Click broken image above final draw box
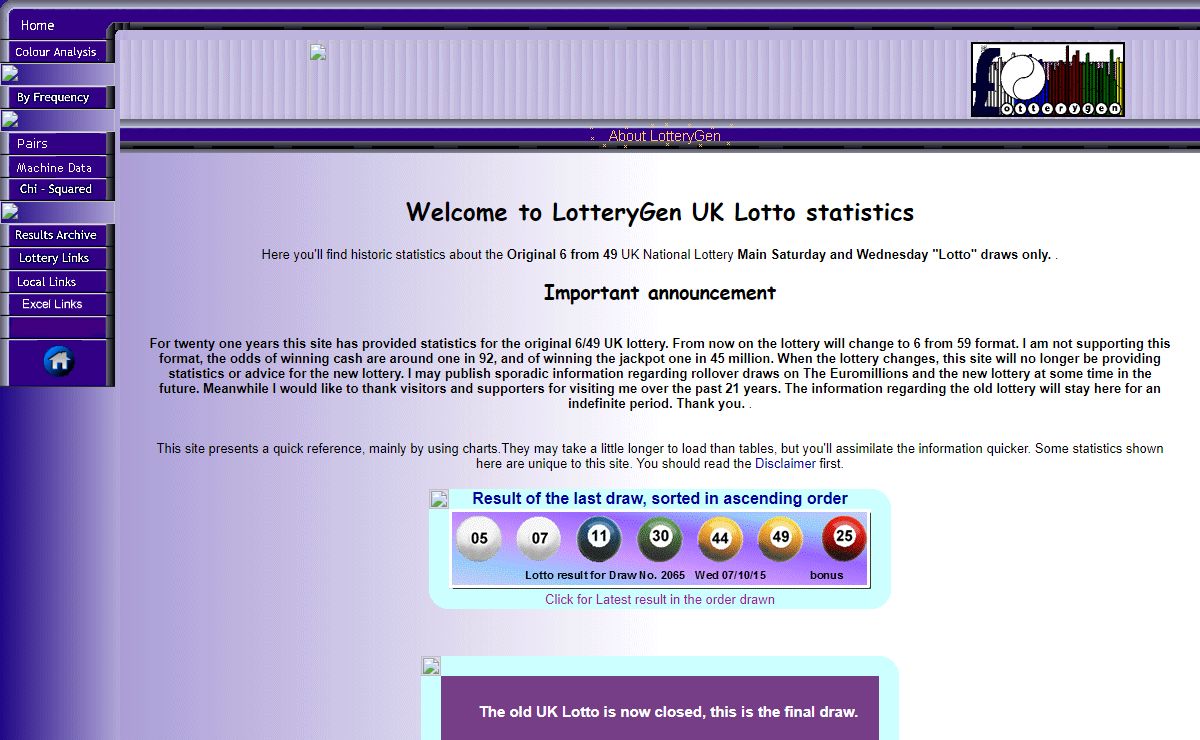This screenshot has width=1200, height=740. click(431, 666)
